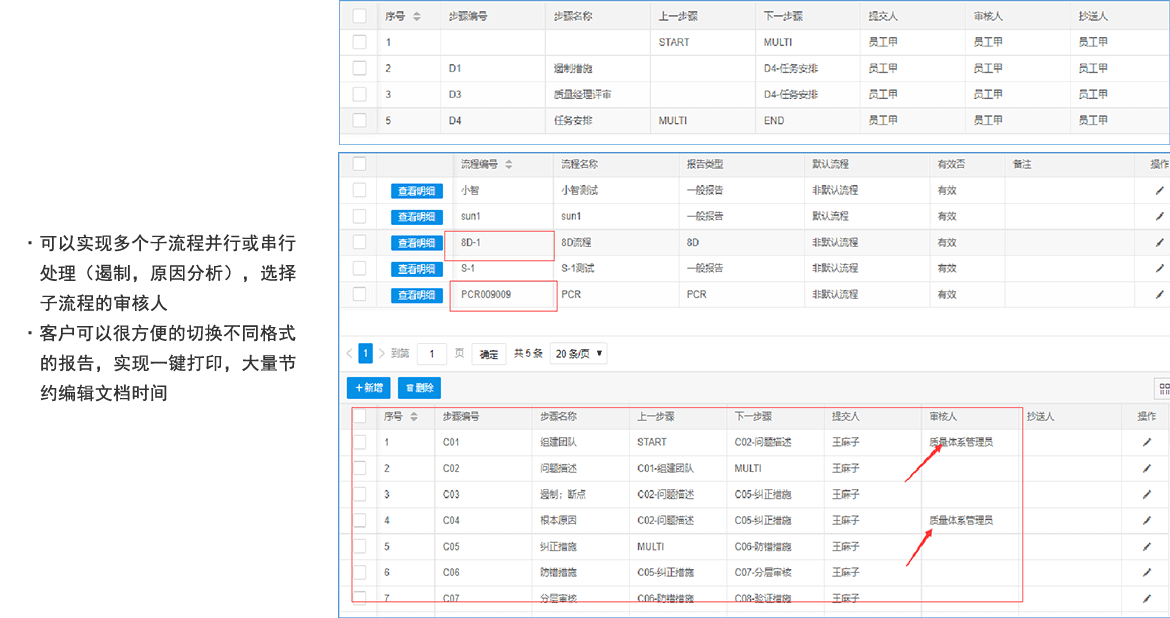Image resolution: width=1170 pixels, height=618 pixels.
Task: Click the page number input field
Action: [x=431, y=353]
